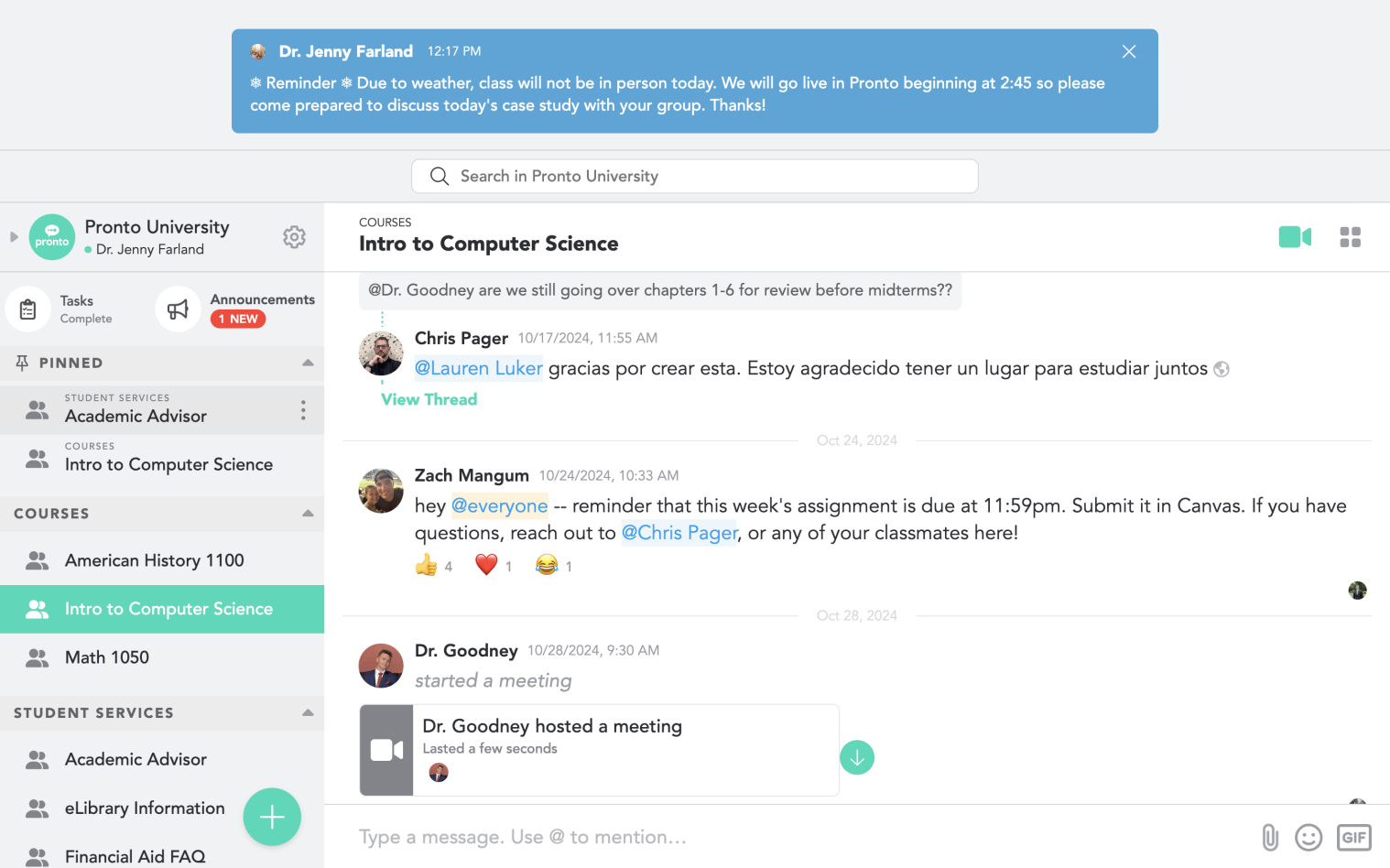Screen dimensions: 1390x868
Task: Open Chris Pager's avatar
Action: click(381, 353)
